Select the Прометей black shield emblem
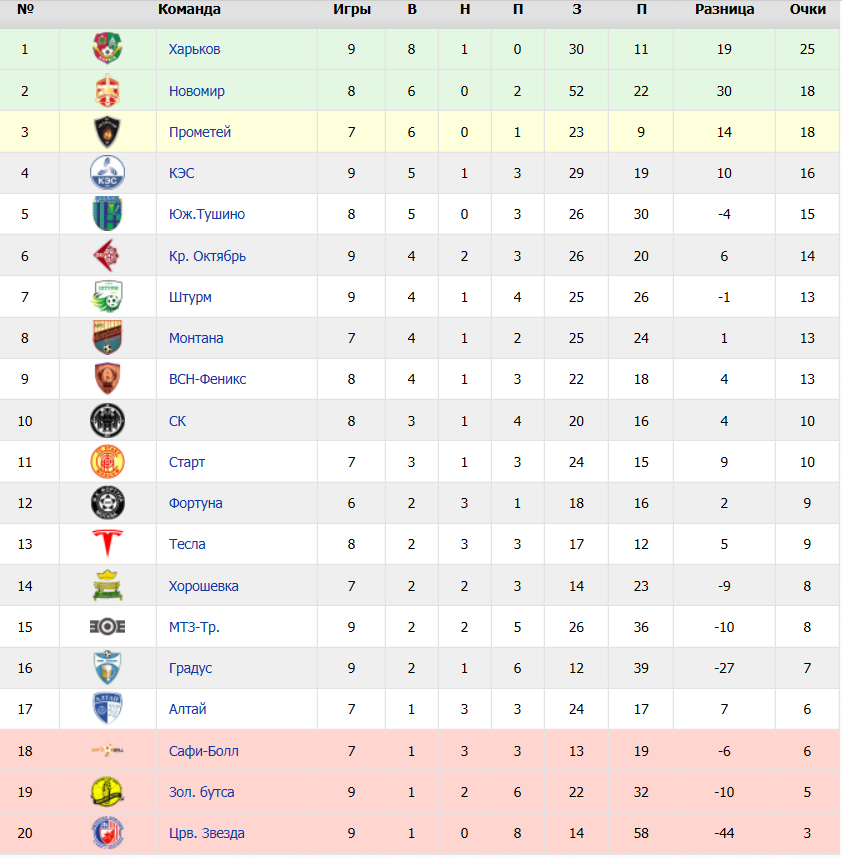 point(107,132)
